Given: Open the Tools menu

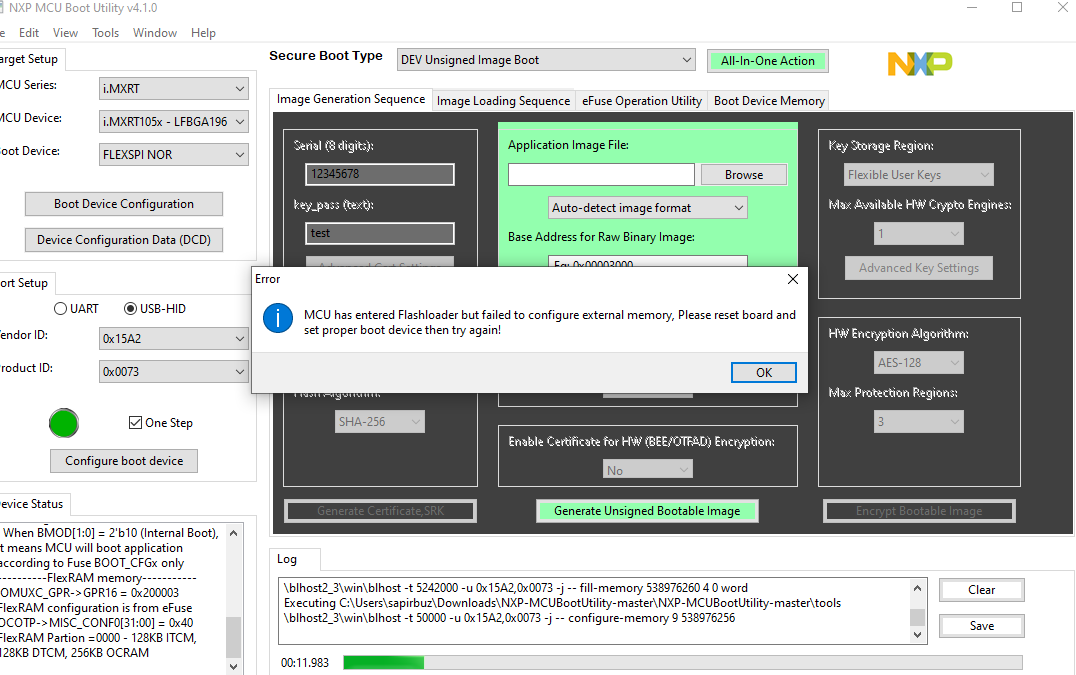Looking at the screenshot, I should click(104, 32).
